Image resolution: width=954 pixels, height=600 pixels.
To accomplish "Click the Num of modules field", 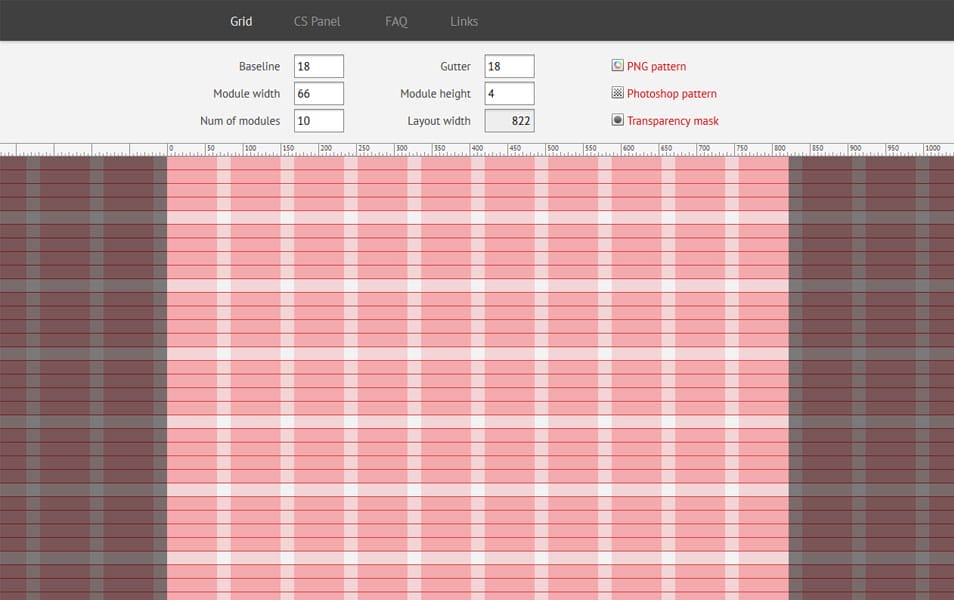I will coord(318,119).
